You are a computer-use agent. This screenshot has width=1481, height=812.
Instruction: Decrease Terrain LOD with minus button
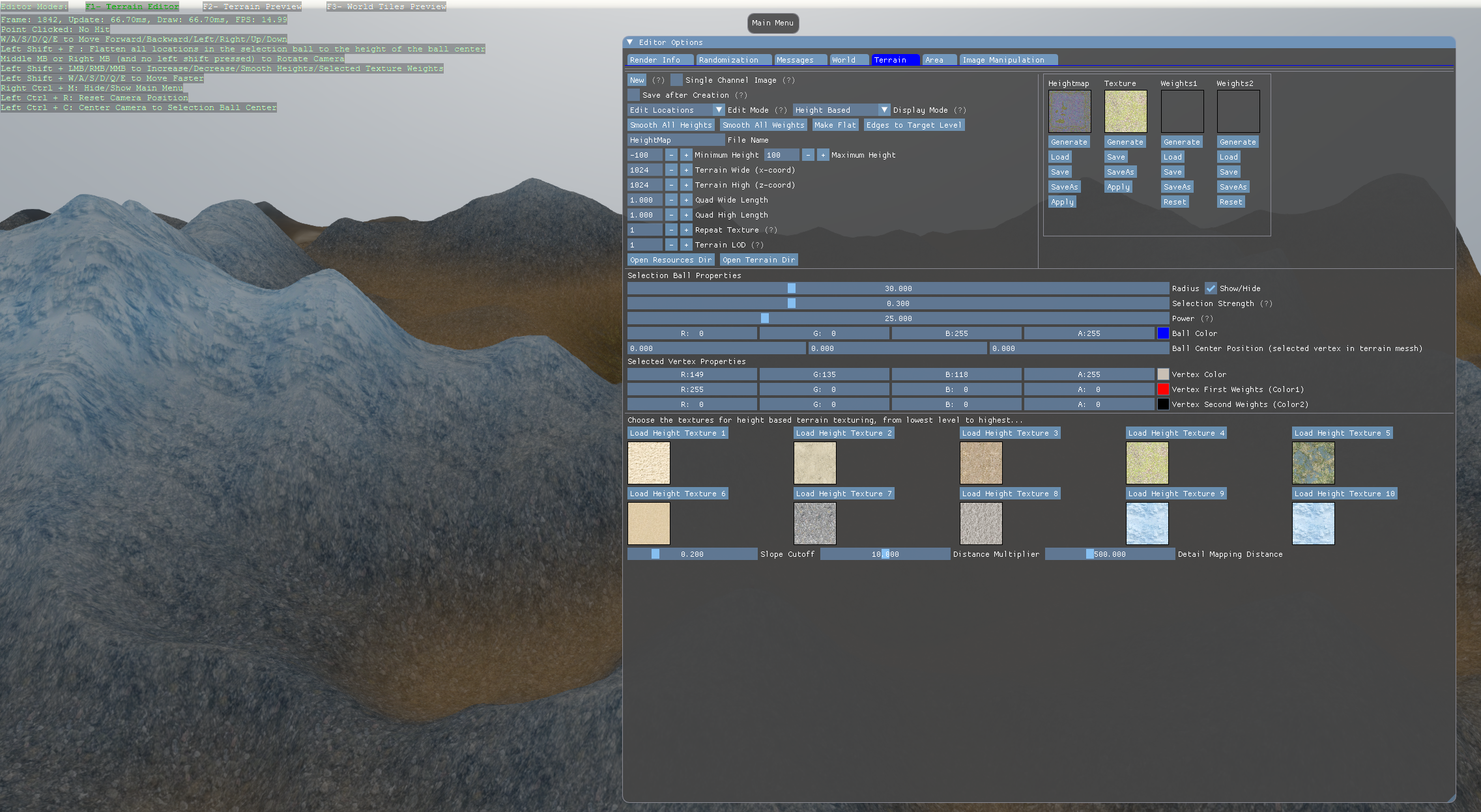[x=671, y=245]
